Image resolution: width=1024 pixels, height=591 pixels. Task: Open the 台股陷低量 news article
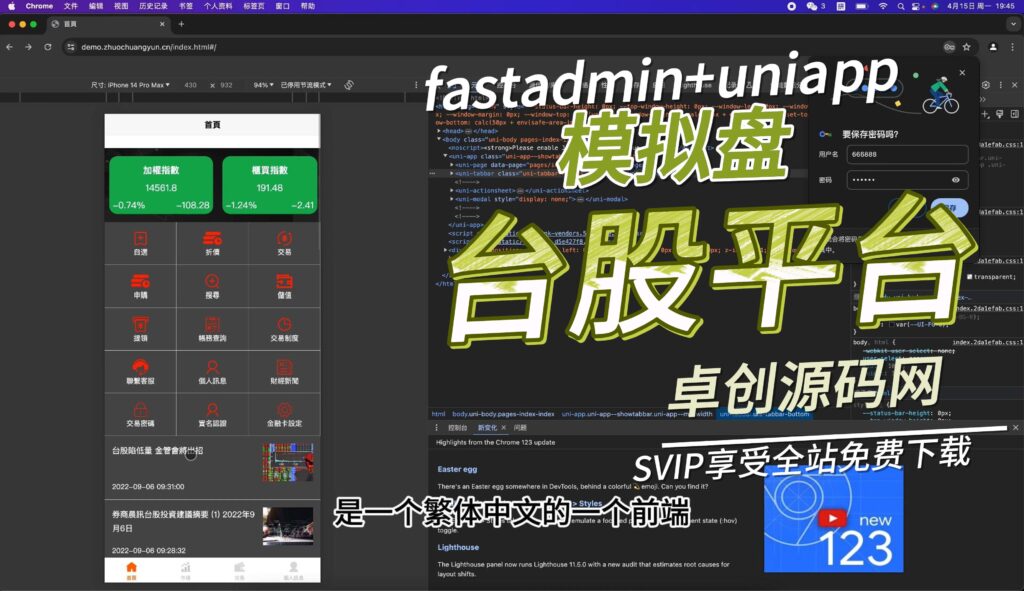pyautogui.click(x=212, y=468)
